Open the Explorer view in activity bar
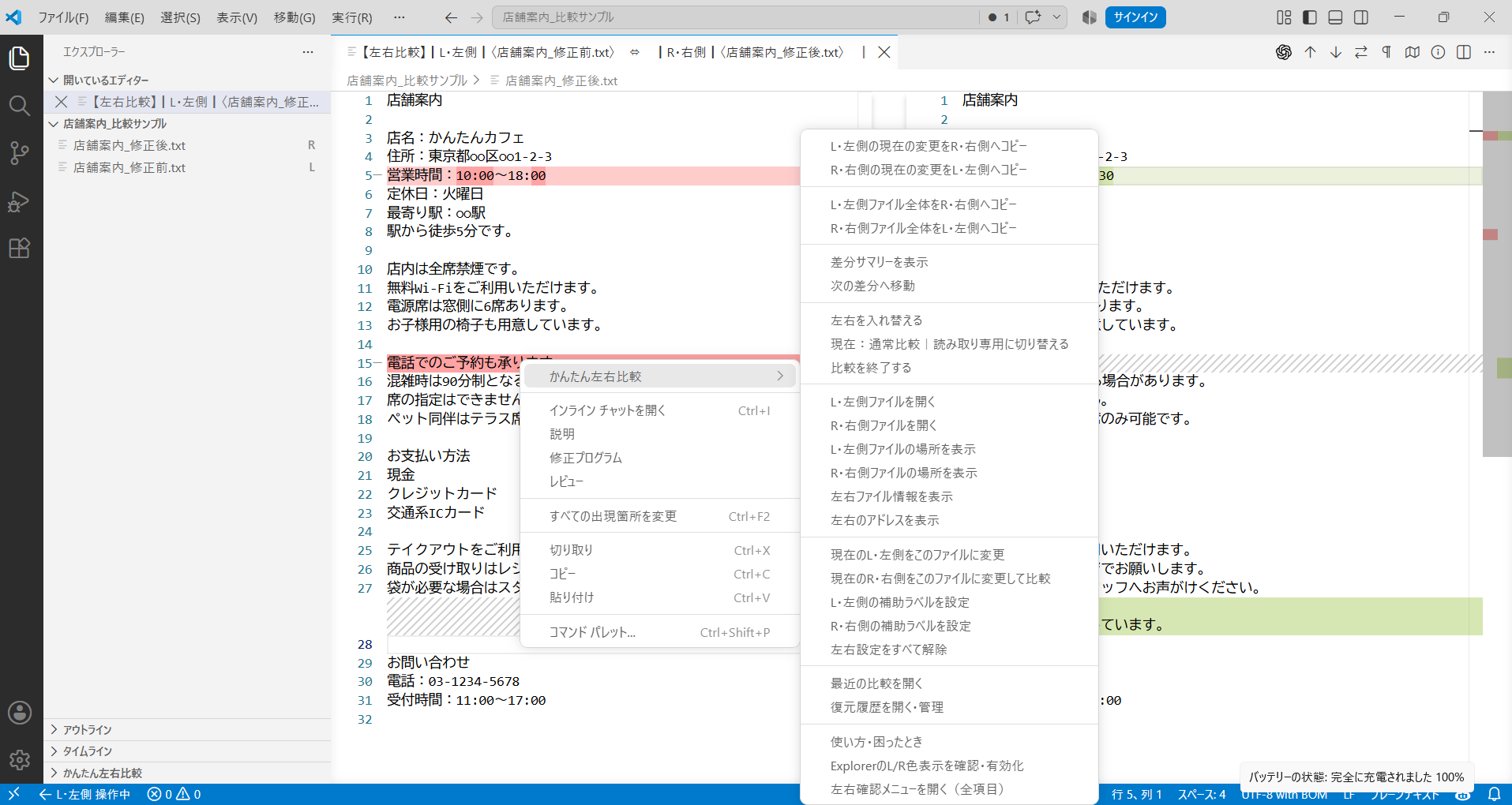This screenshot has width=1512, height=805. click(20, 58)
